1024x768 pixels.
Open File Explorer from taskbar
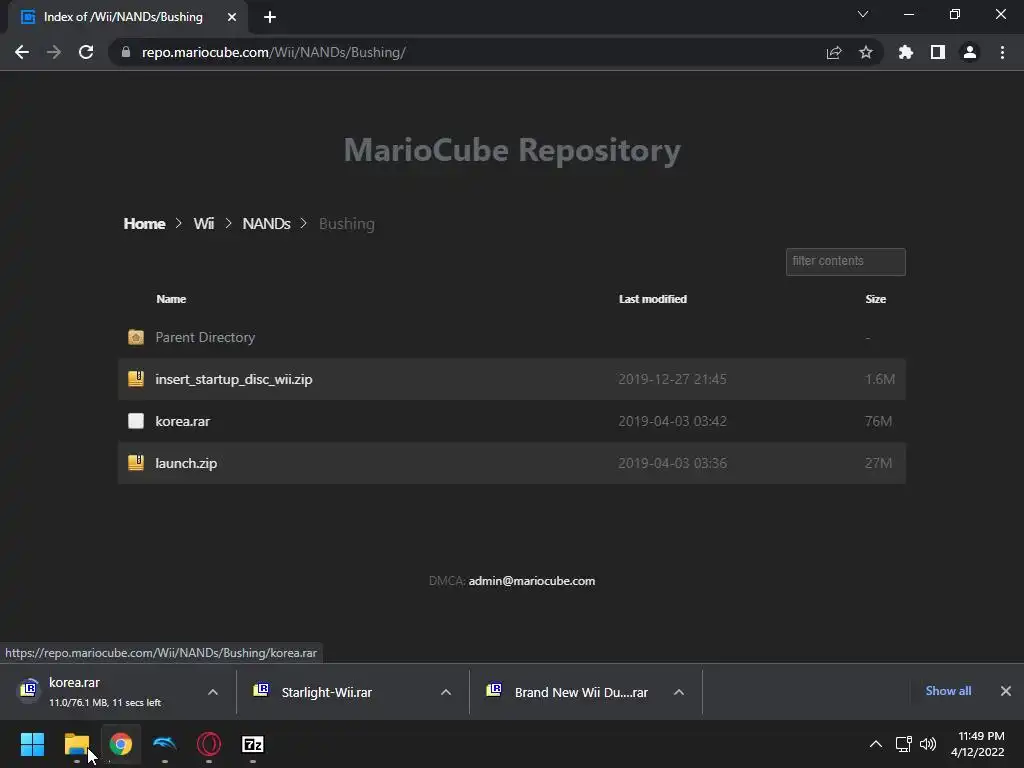(x=76, y=744)
